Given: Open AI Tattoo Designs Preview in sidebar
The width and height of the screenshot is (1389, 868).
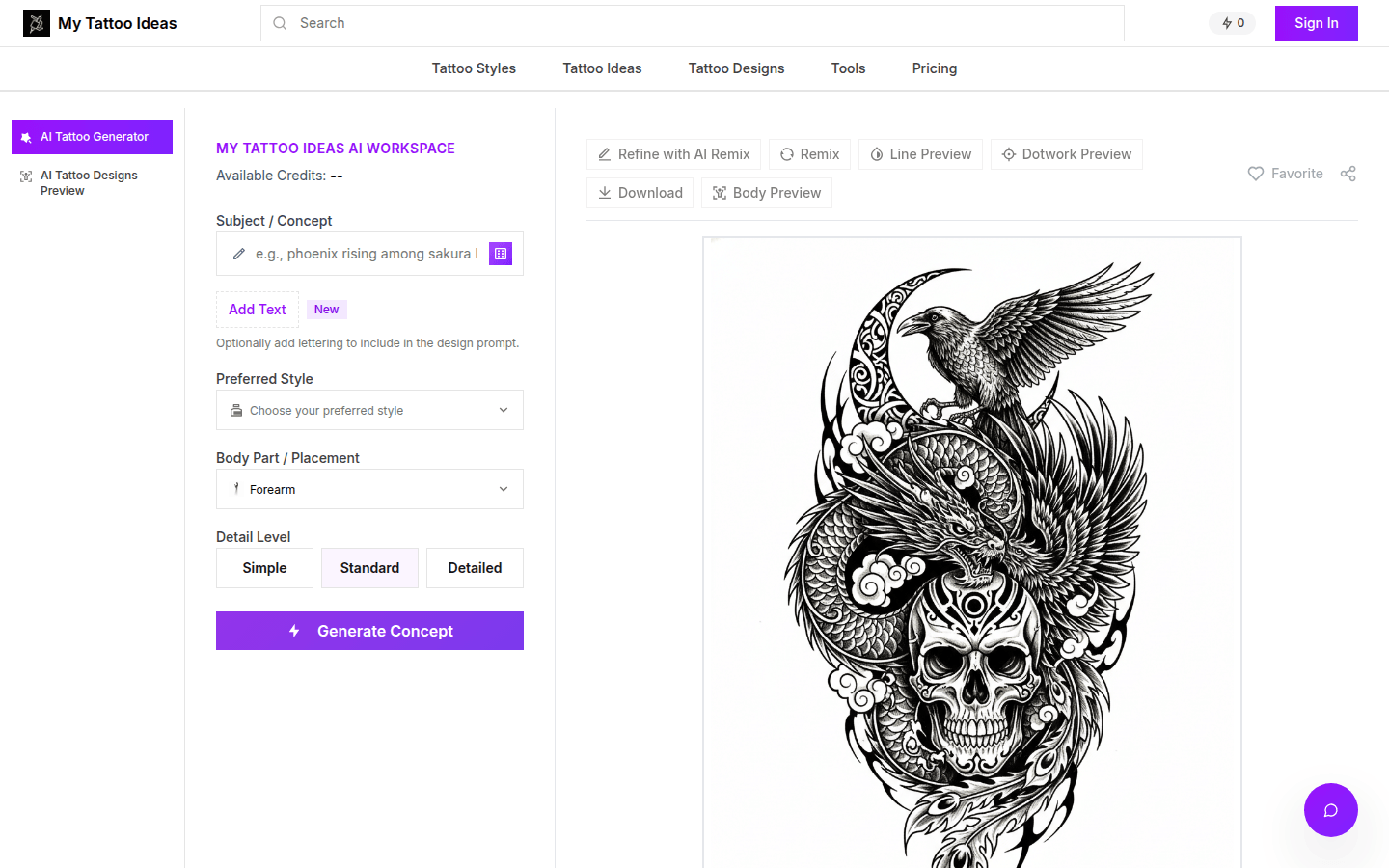Looking at the screenshot, I should coord(90,182).
